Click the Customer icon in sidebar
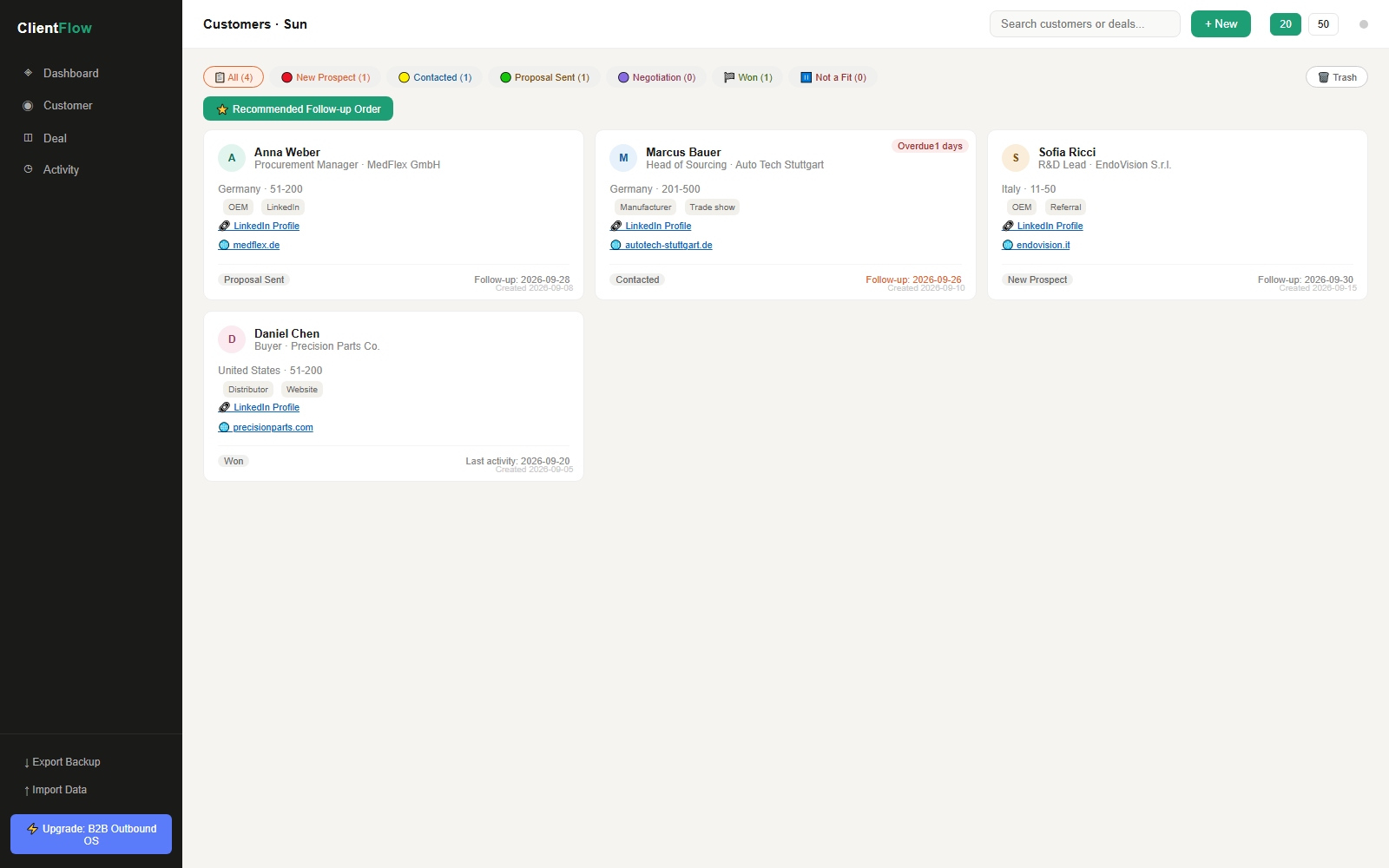 [x=28, y=106]
